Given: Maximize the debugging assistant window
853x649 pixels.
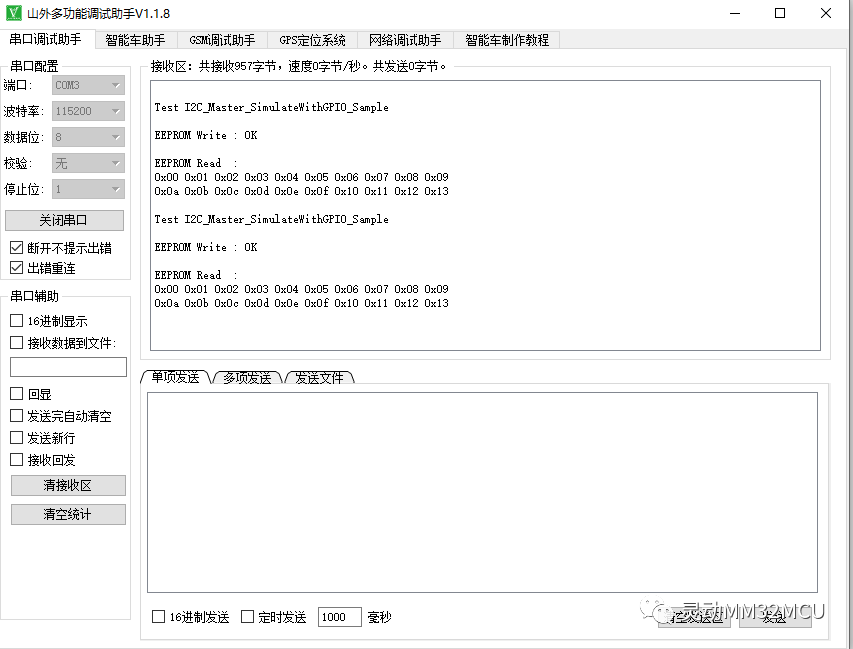Looking at the screenshot, I should coord(780,13).
